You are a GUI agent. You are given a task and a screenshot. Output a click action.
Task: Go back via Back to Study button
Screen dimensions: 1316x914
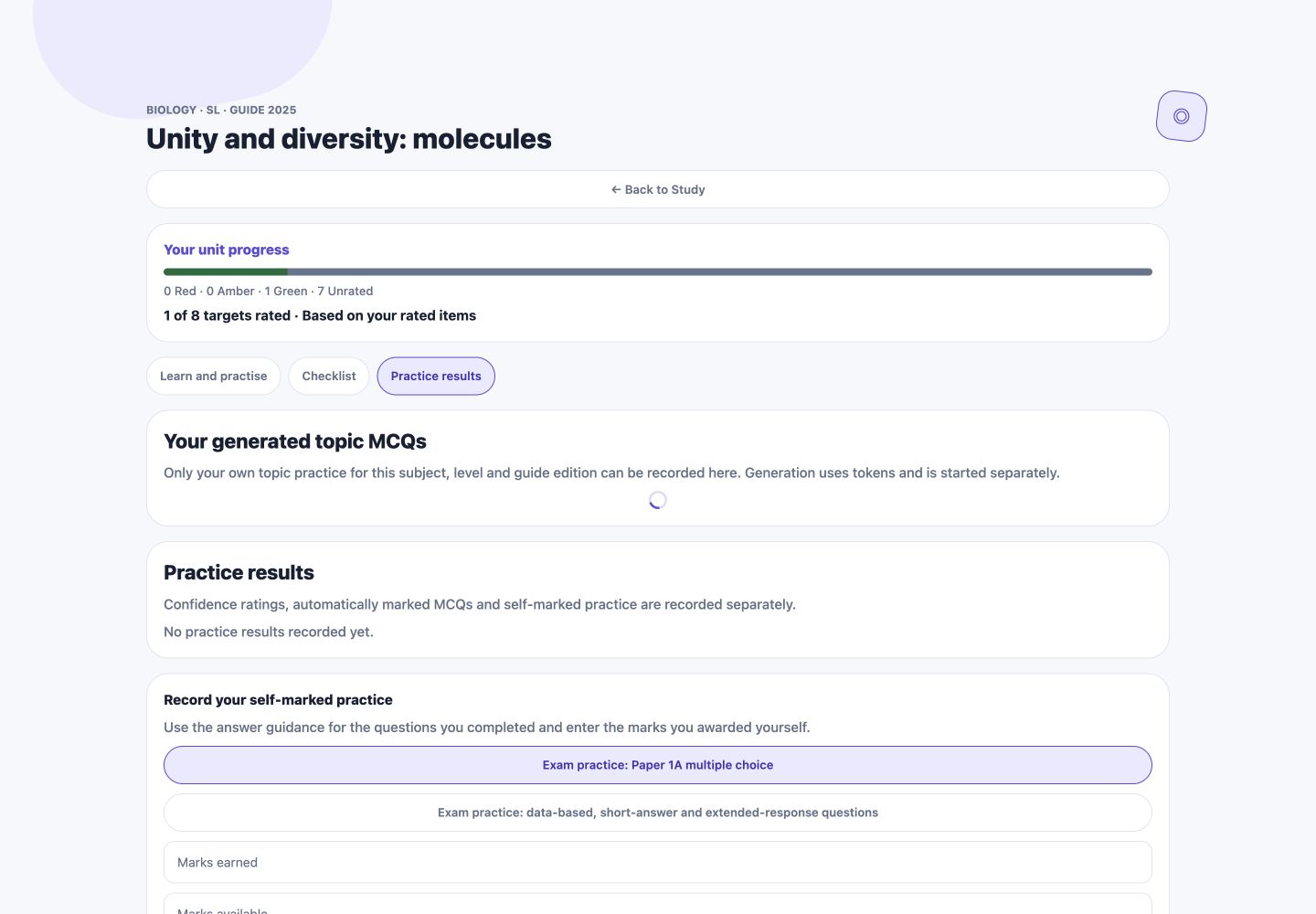pyautogui.click(x=658, y=189)
